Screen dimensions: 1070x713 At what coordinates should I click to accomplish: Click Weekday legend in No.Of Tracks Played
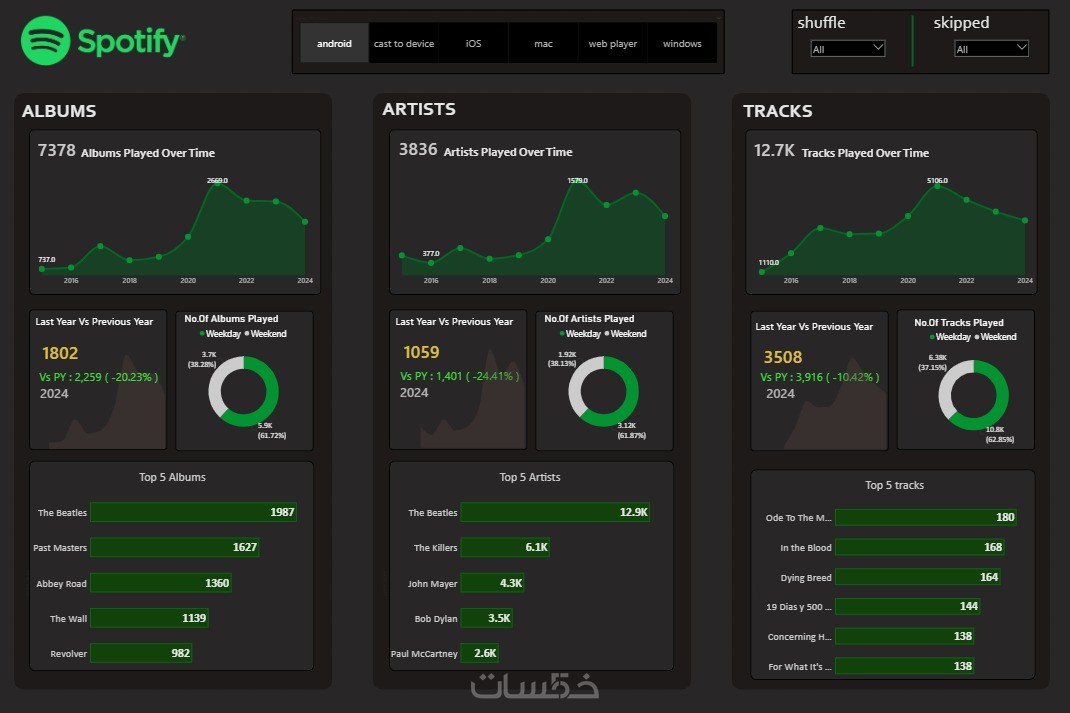coord(950,336)
